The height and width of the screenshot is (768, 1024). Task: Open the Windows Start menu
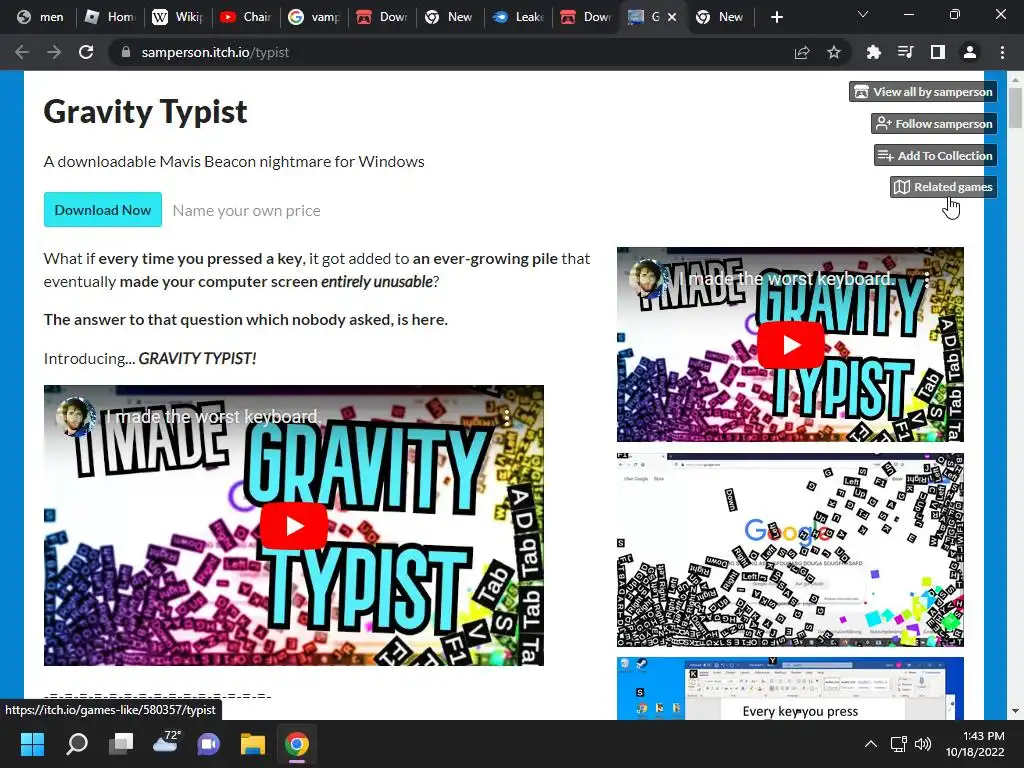tap(33, 744)
